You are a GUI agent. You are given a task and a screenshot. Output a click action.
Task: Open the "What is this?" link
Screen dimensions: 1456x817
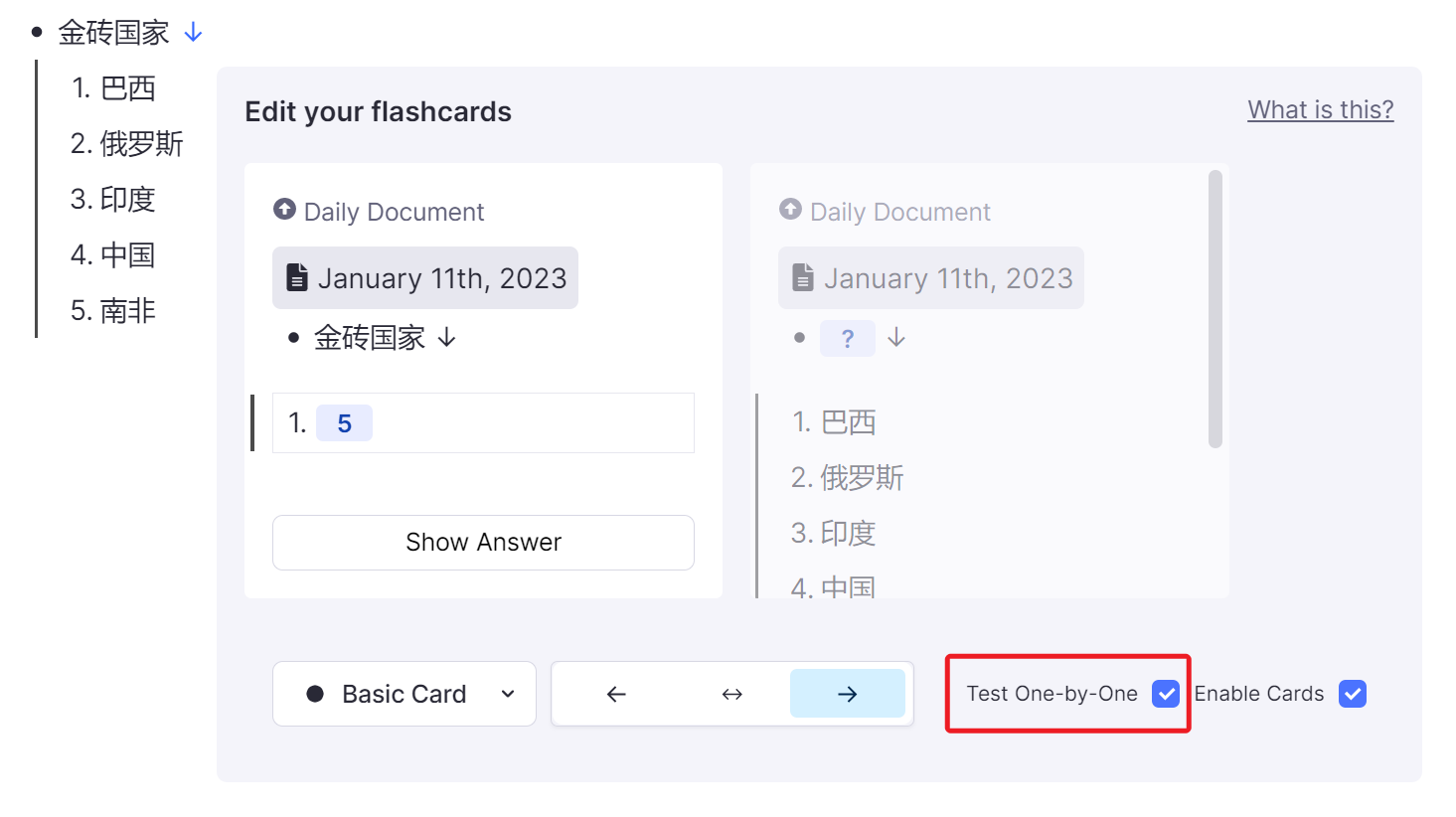(x=1320, y=109)
